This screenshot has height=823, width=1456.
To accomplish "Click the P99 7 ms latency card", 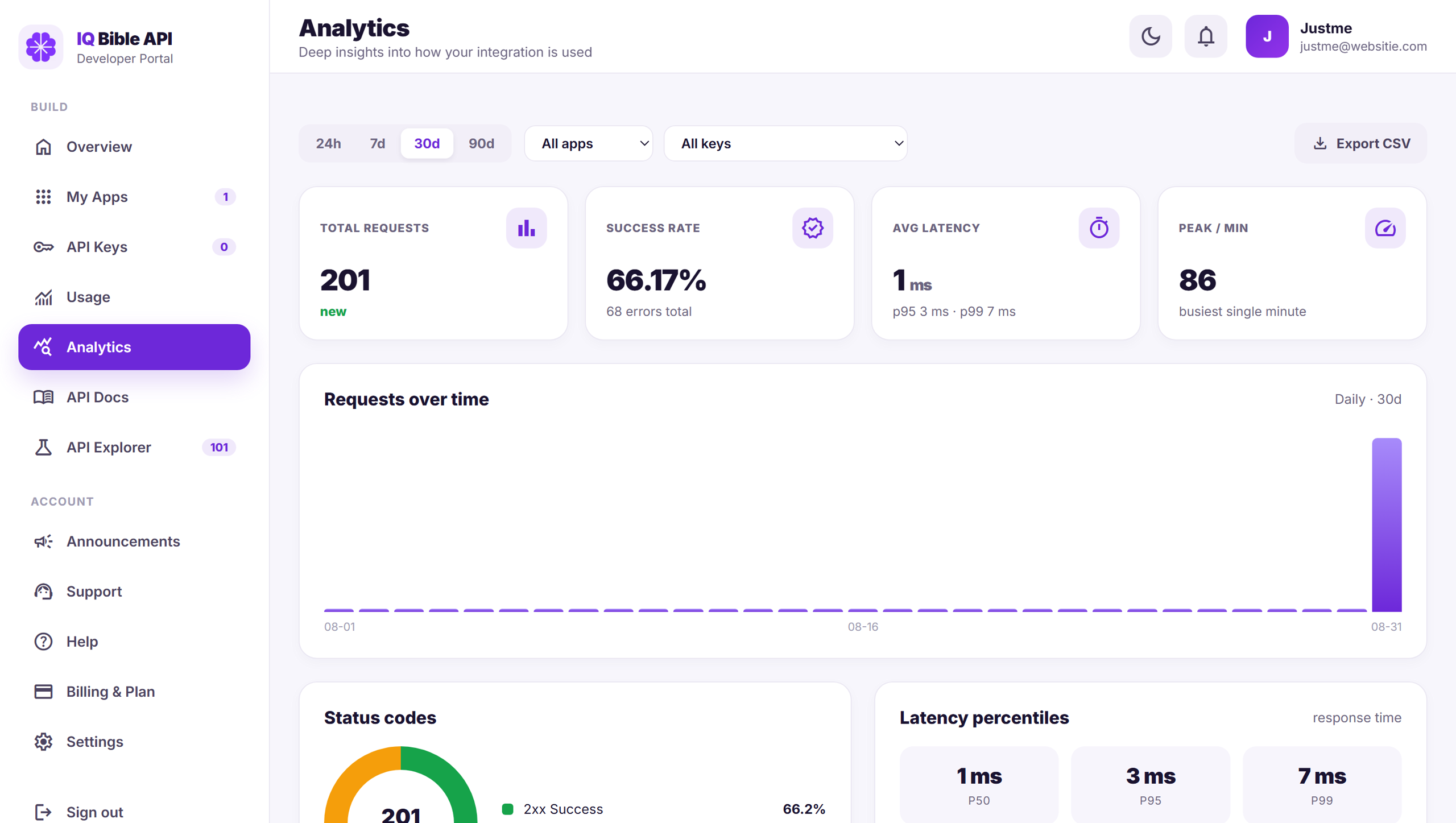I will pyautogui.click(x=1322, y=785).
